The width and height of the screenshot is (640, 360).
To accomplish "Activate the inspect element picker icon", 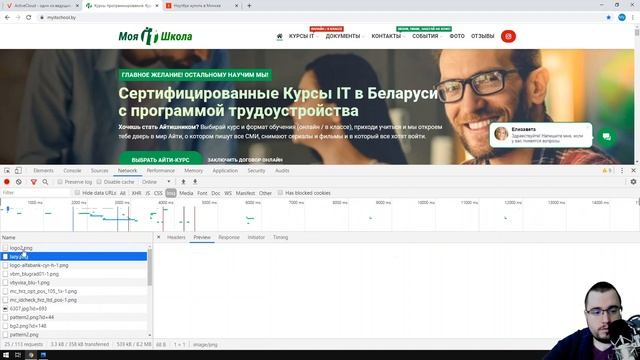I will (x=7, y=171).
